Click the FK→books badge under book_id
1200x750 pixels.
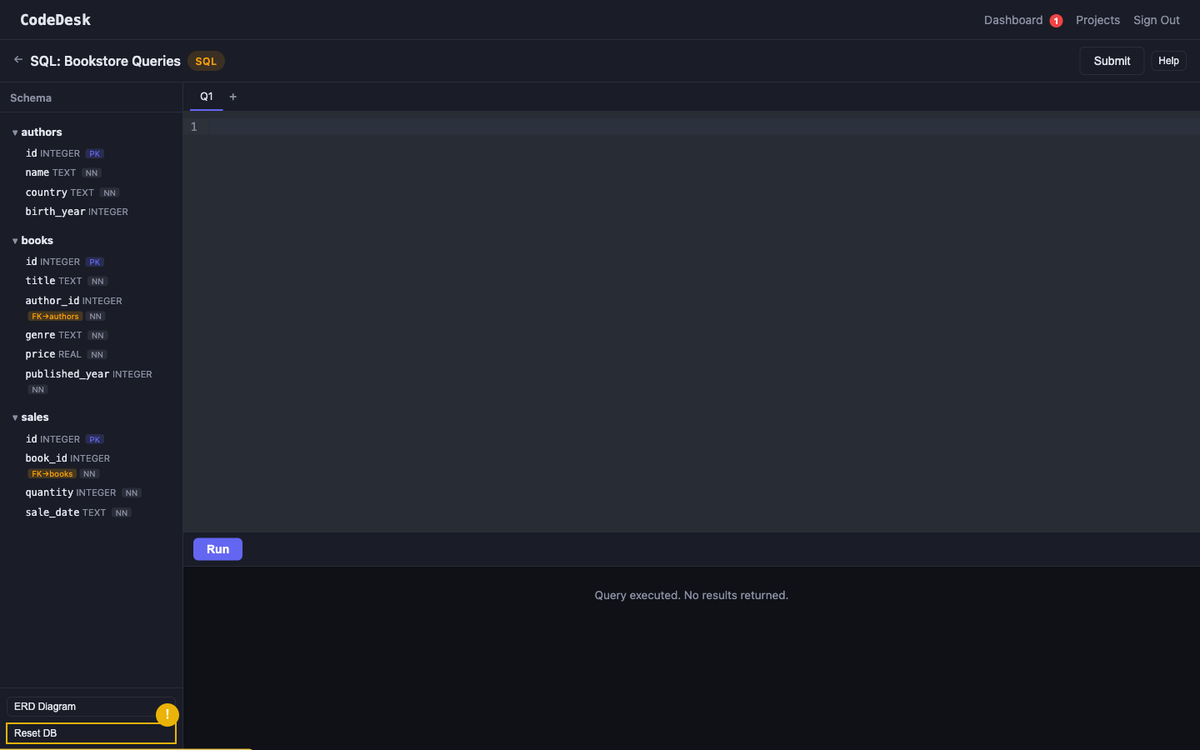pyautogui.click(x=52, y=474)
